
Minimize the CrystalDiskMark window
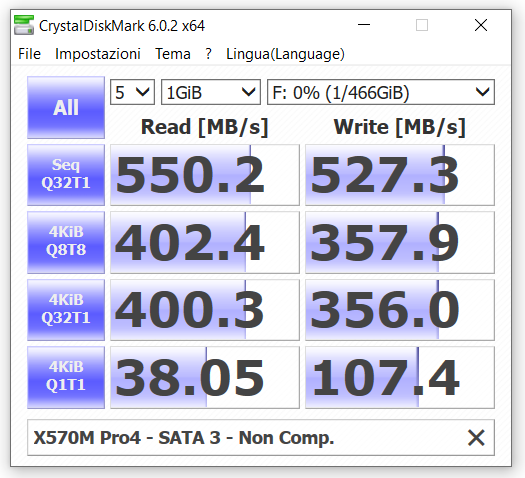tap(364, 25)
